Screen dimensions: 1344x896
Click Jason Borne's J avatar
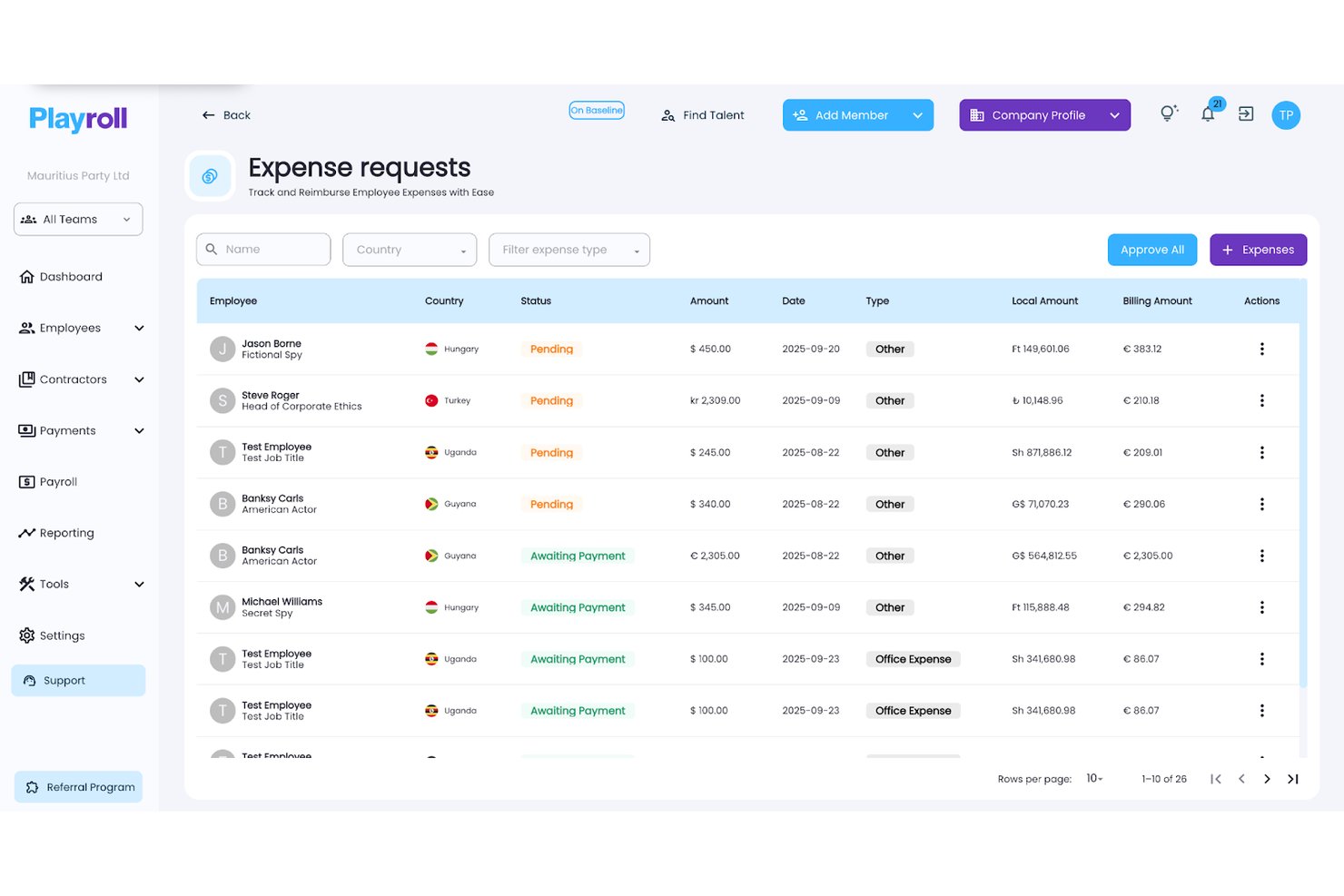[x=222, y=349]
